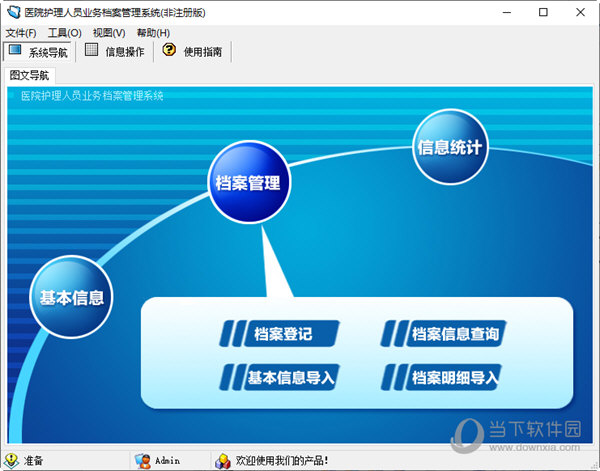
Task: Expand the 帮助(H) menu
Action: click(x=153, y=33)
